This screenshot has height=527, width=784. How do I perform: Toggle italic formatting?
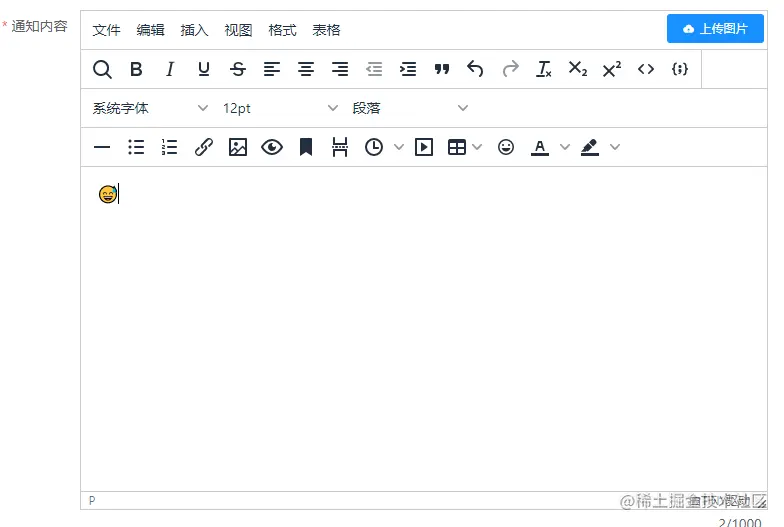point(170,69)
